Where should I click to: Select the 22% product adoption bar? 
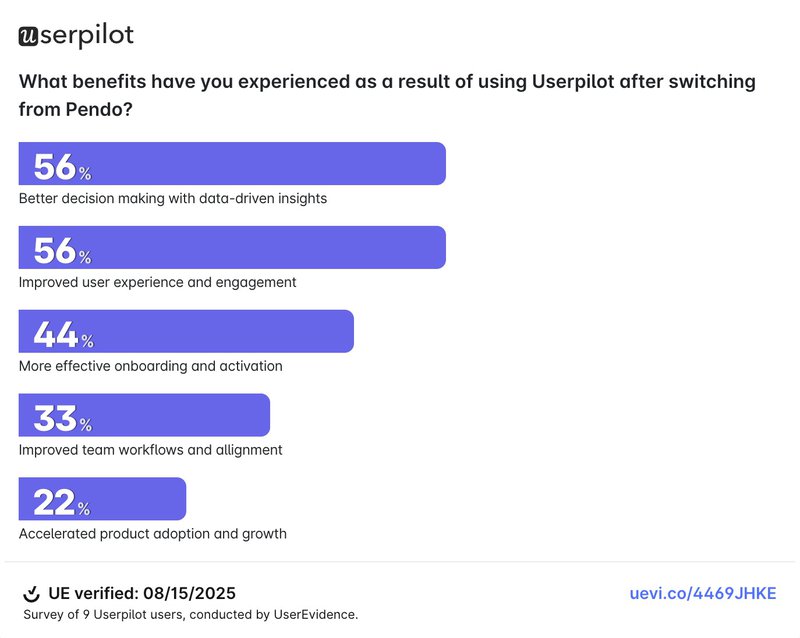tap(103, 500)
